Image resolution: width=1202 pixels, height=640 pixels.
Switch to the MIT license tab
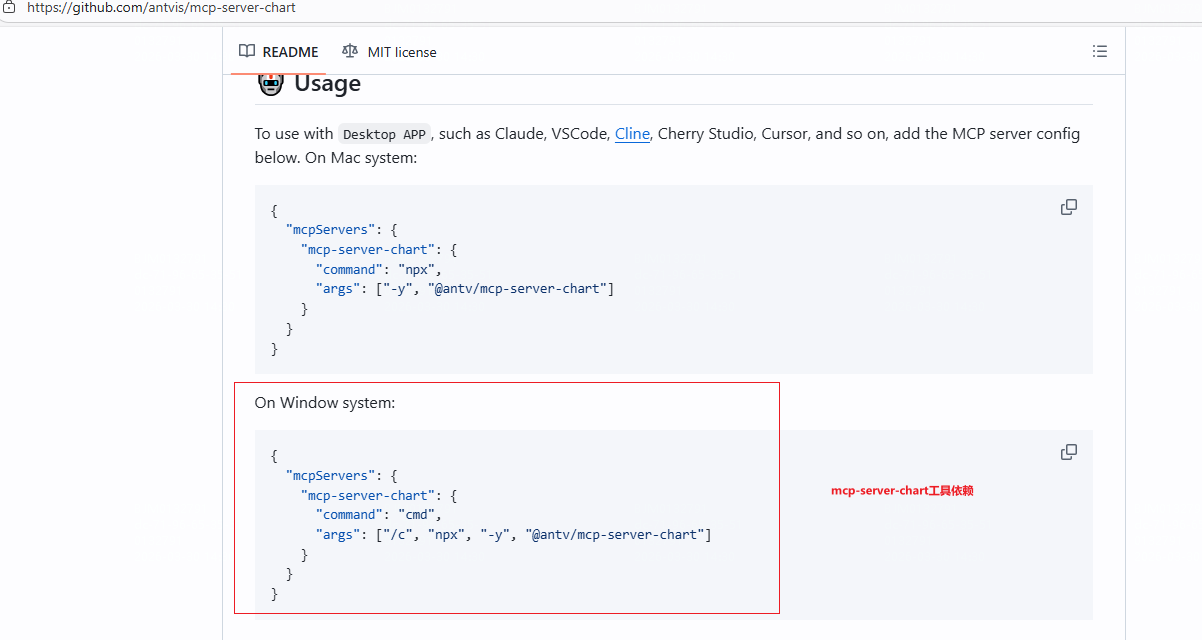pyautogui.click(x=389, y=52)
